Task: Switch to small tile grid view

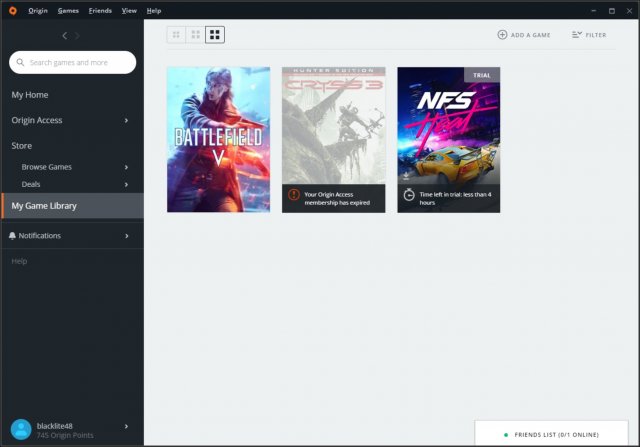Action: click(177, 35)
